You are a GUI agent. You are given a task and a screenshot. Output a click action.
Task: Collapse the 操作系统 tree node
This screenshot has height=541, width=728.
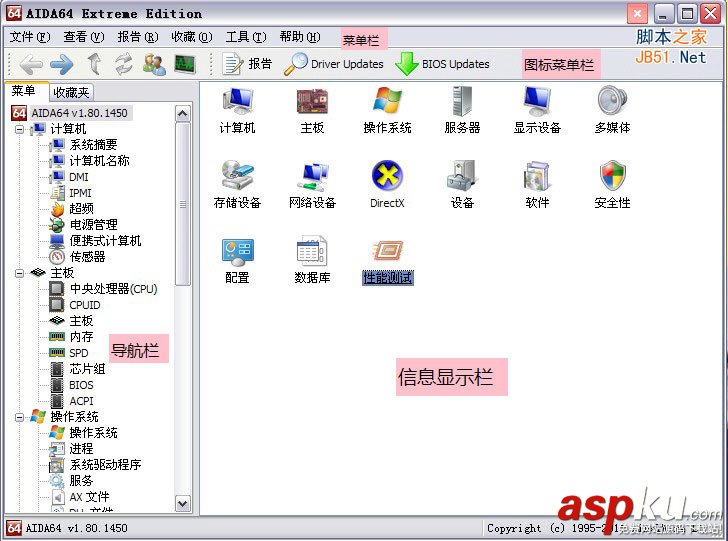pos(19,417)
